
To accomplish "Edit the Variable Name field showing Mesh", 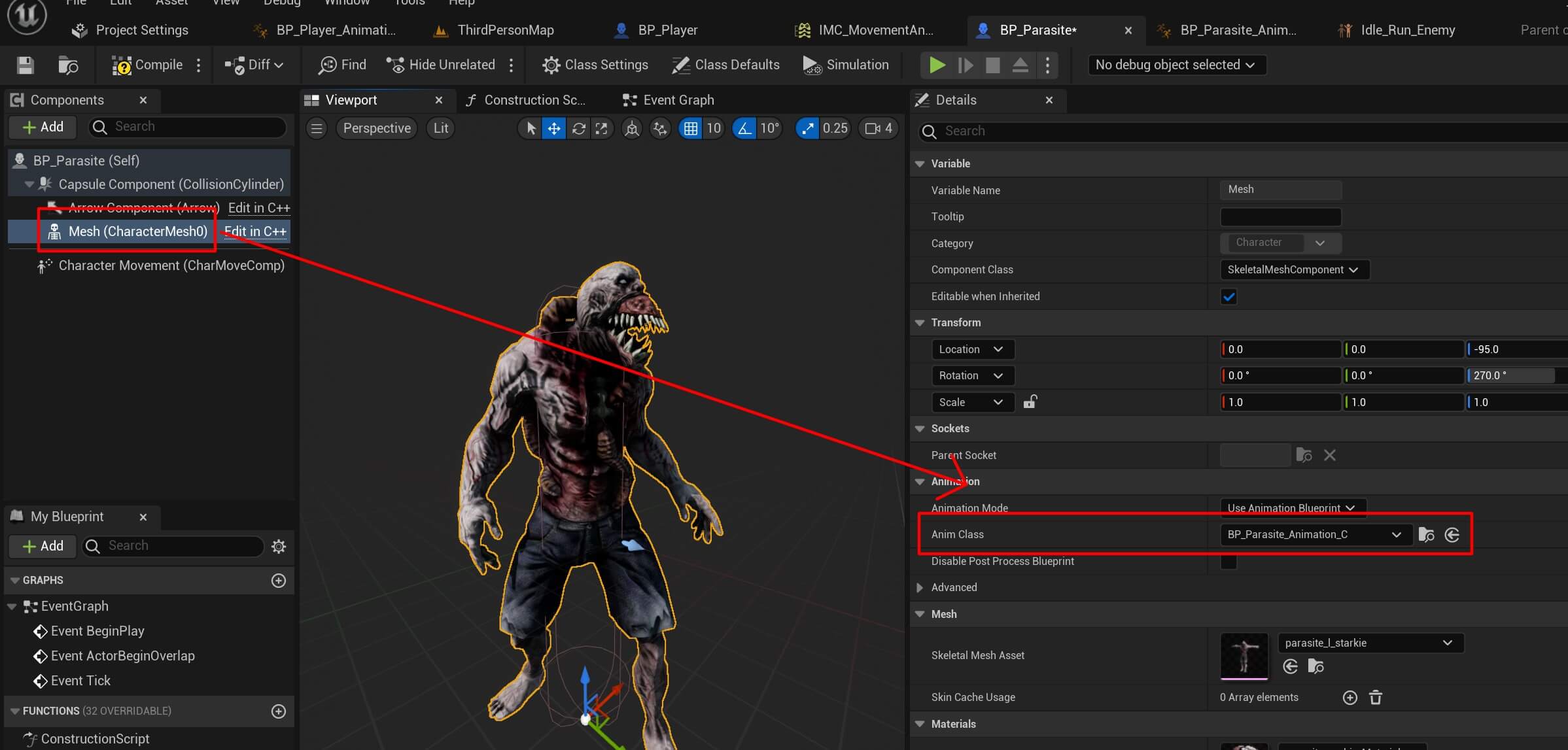I will pos(1281,190).
